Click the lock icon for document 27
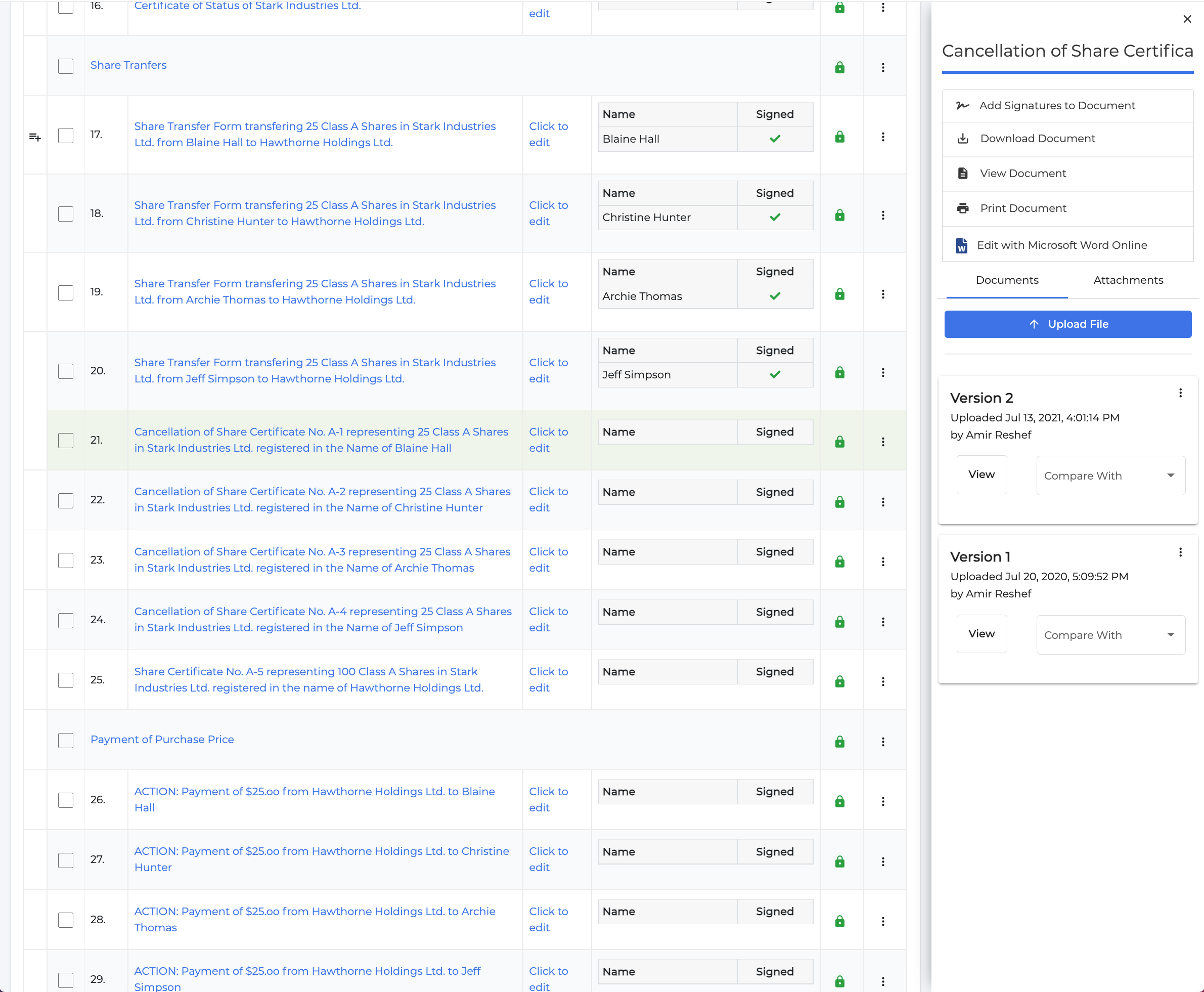Viewport: 1204px width, 992px height. coord(839,861)
